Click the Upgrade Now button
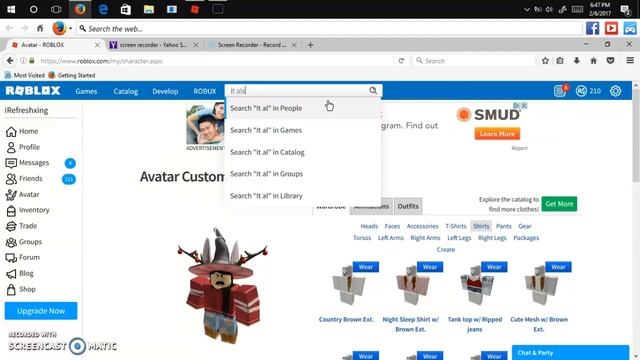 pos(41,311)
